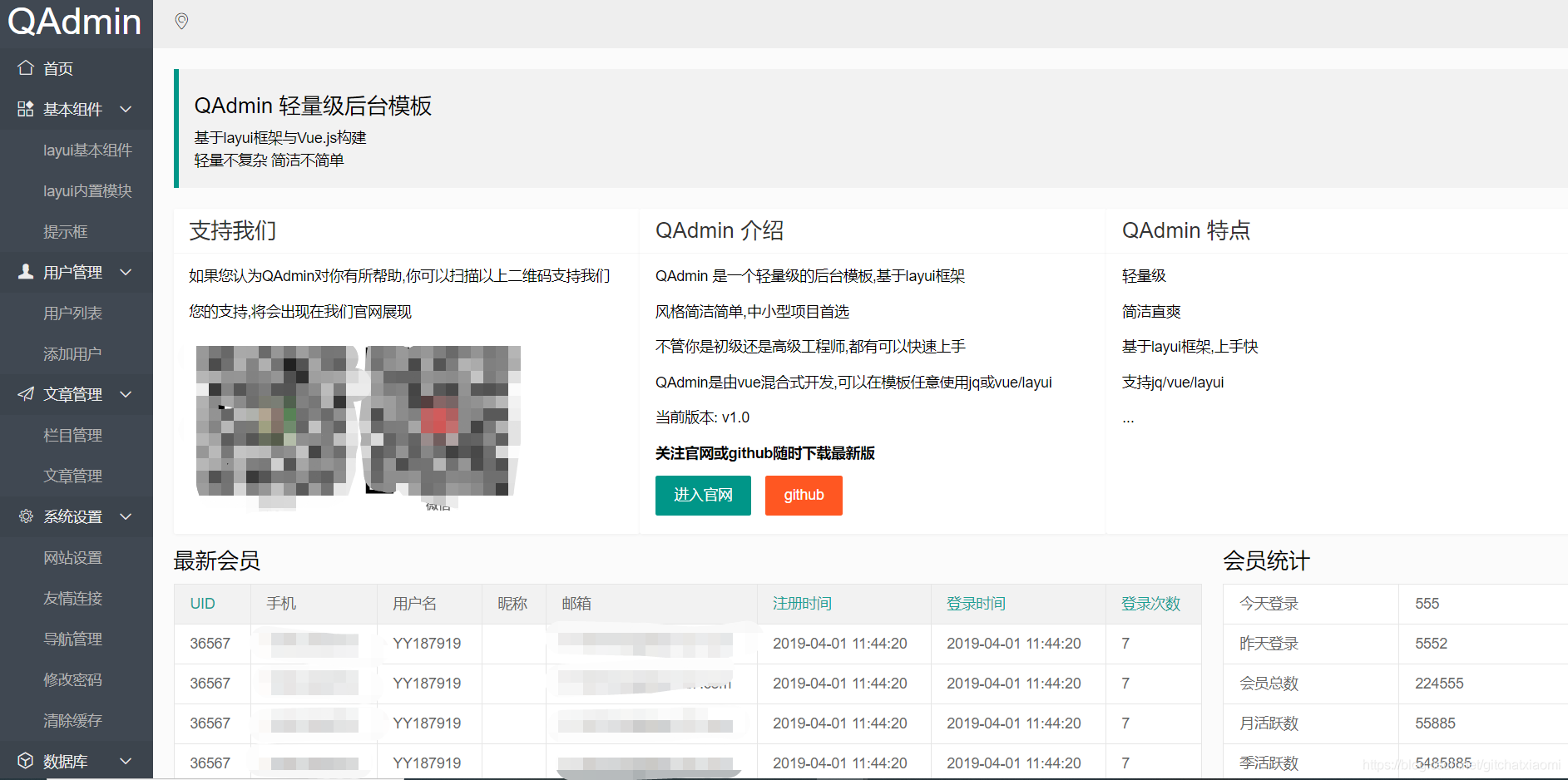Click the 手机 column header
Viewport: 1568px width, 780px height.
(281, 604)
